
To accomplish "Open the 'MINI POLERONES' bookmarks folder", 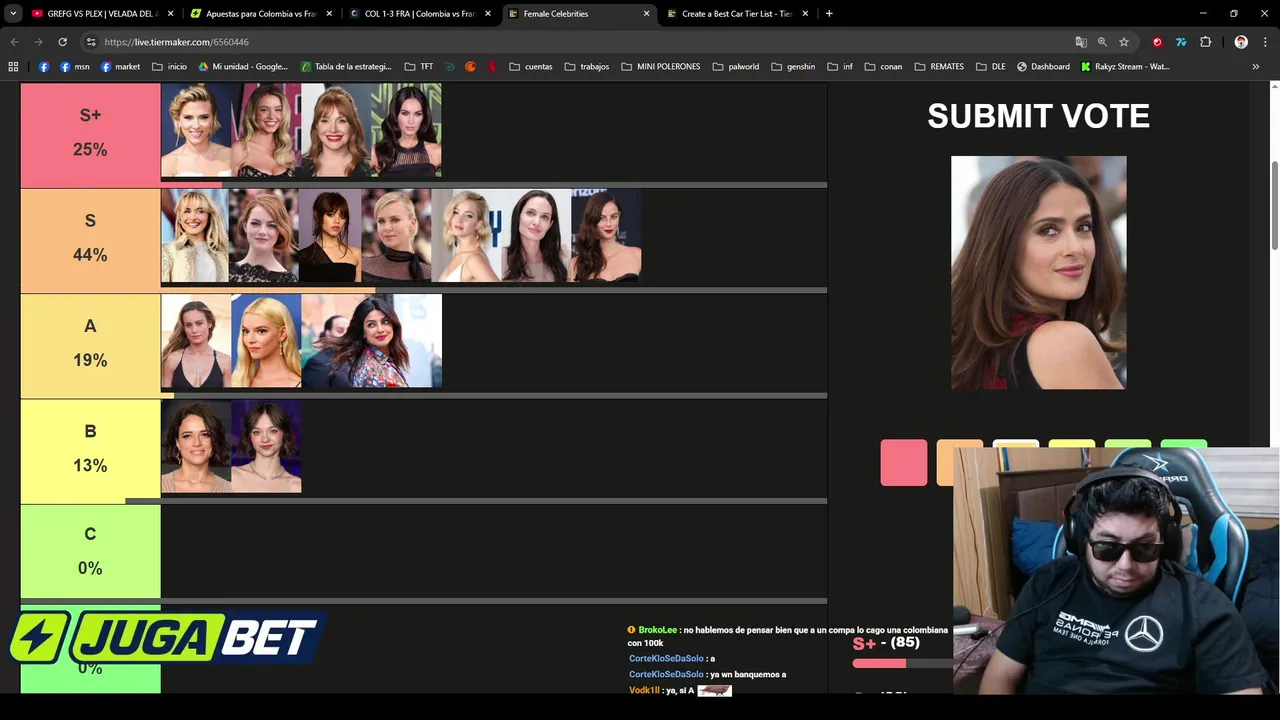I will [x=661, y=67].
